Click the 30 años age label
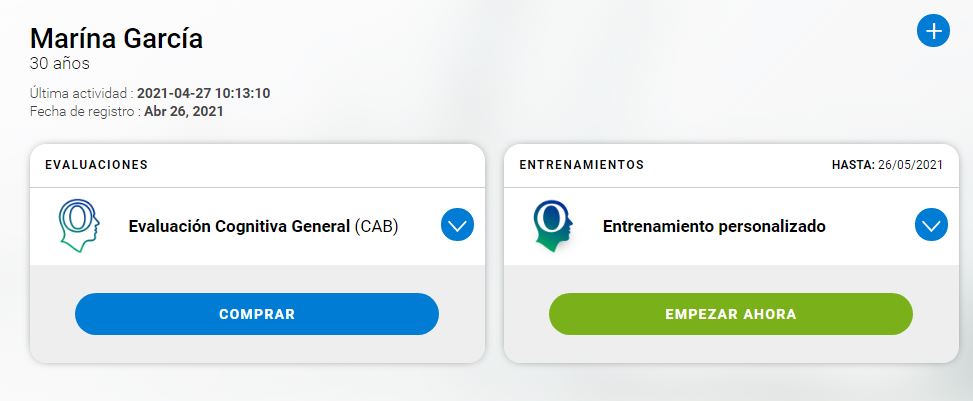Viewport: 973px width, 401px height. [60, 64]
